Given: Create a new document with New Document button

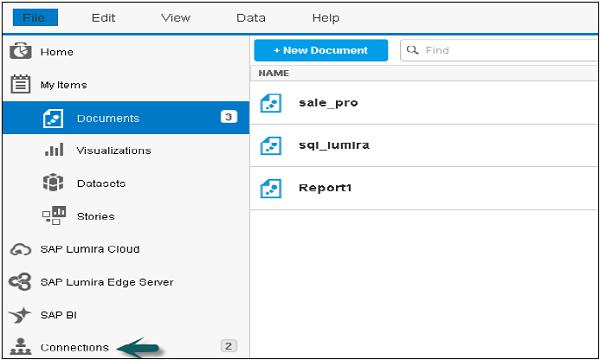Looking at the screenshot, I should point(321,50).
